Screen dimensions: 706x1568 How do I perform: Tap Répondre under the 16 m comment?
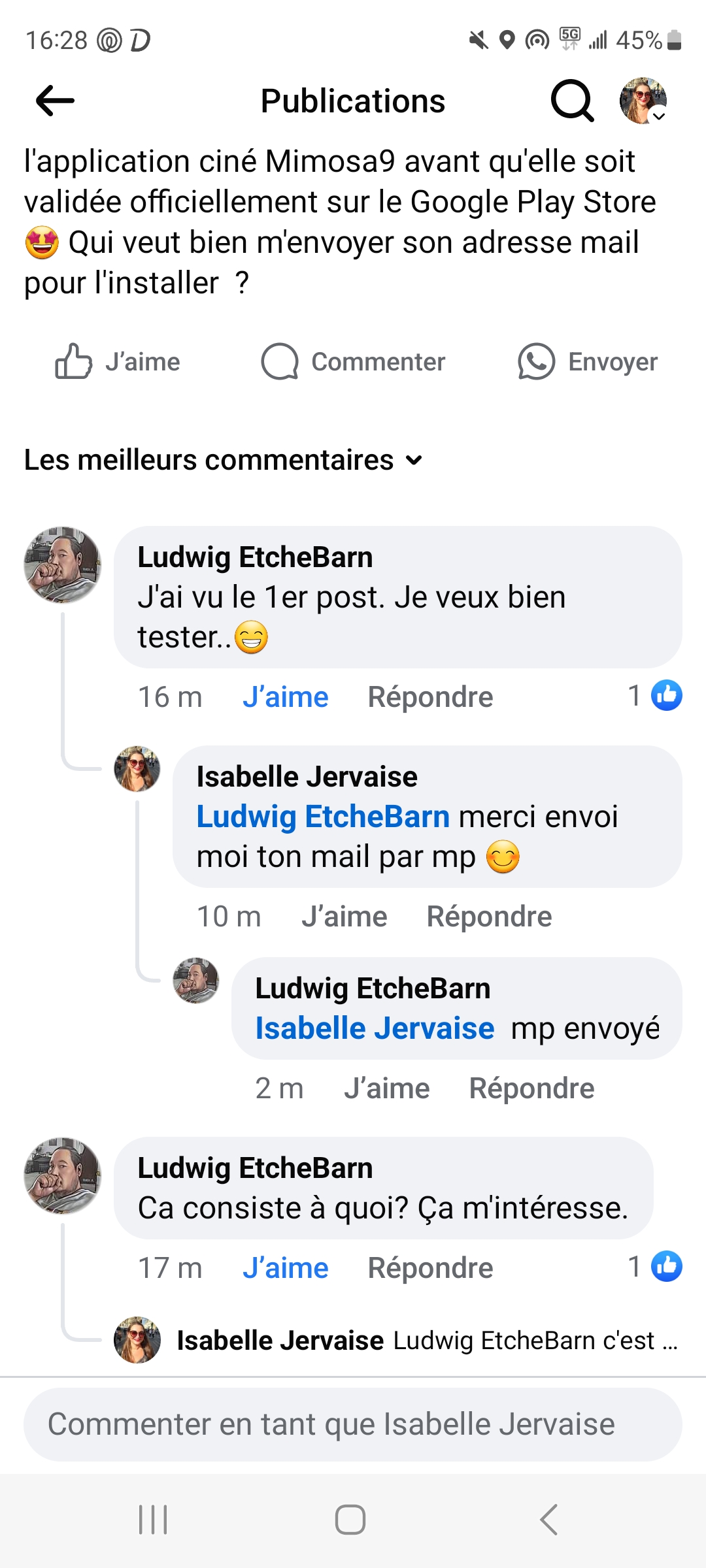coord(430,697)
